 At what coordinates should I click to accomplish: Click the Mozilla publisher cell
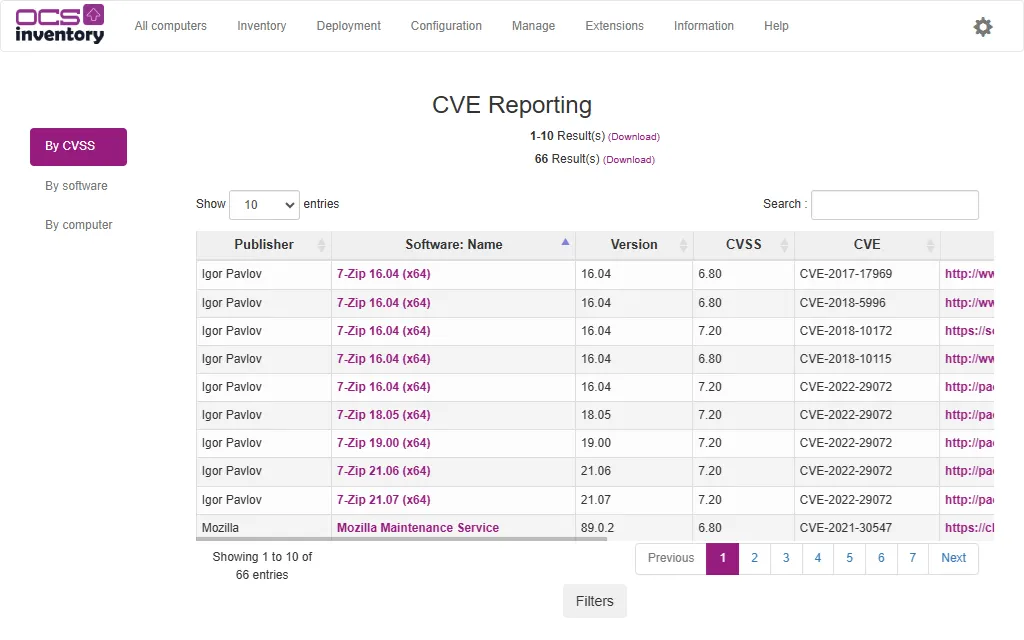click(264, 528)
